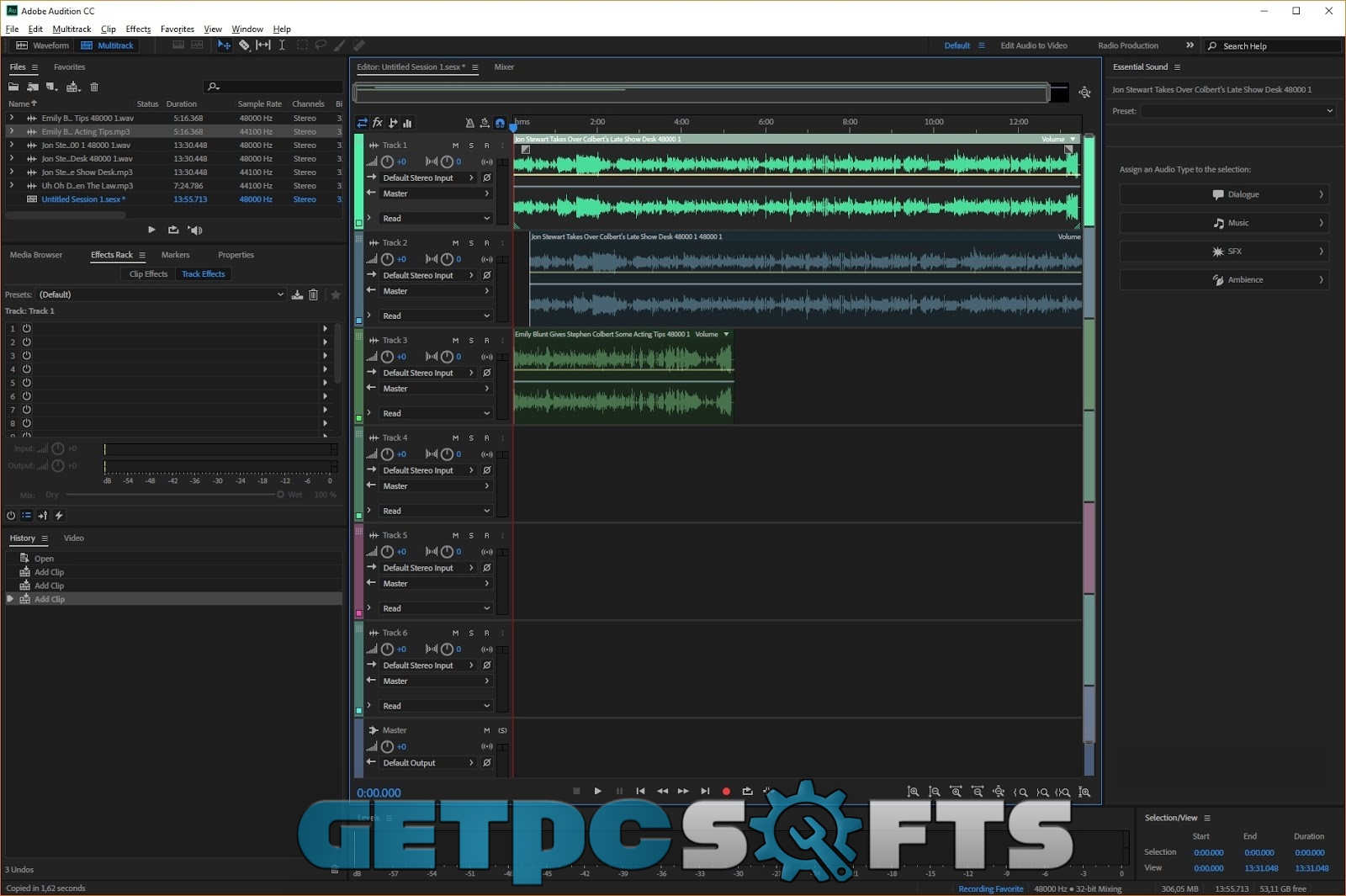Viewport: 1346px width, 896px height.
Task: Switch to the Markers tab
Action: [175, 255]
